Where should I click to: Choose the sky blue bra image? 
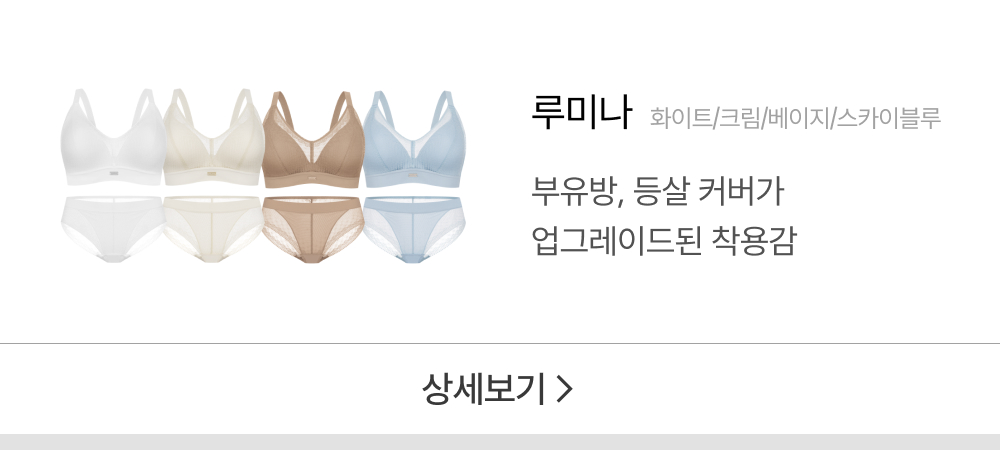click(415, 140)
